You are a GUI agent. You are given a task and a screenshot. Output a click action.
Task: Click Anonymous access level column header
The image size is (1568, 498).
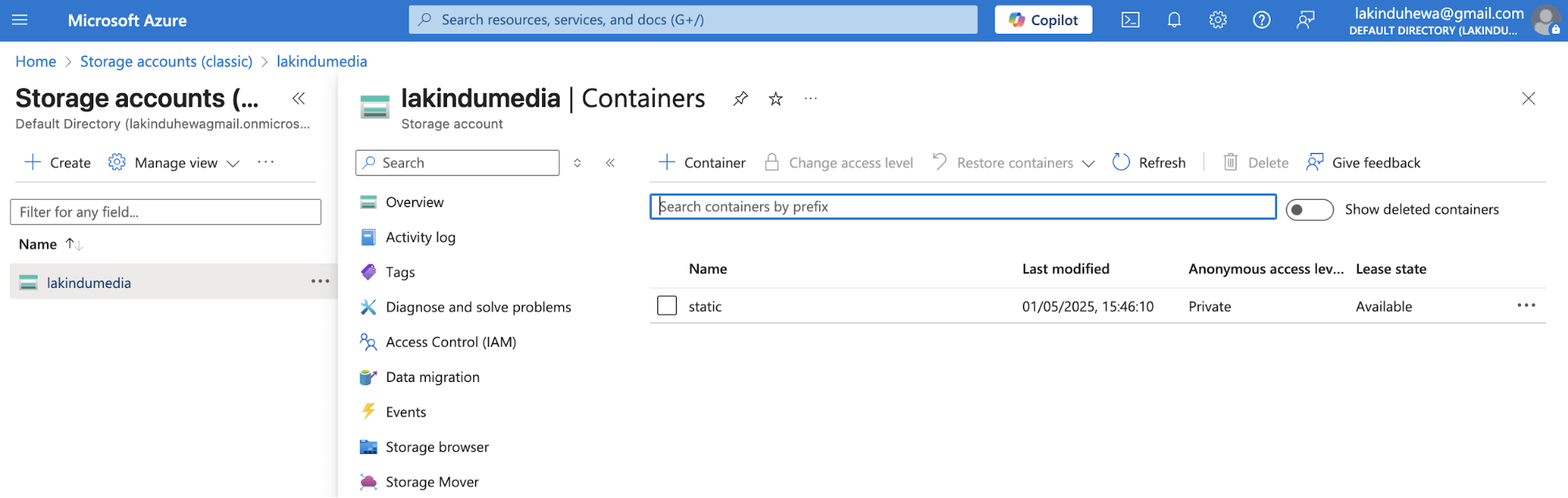pos(1266,269)
